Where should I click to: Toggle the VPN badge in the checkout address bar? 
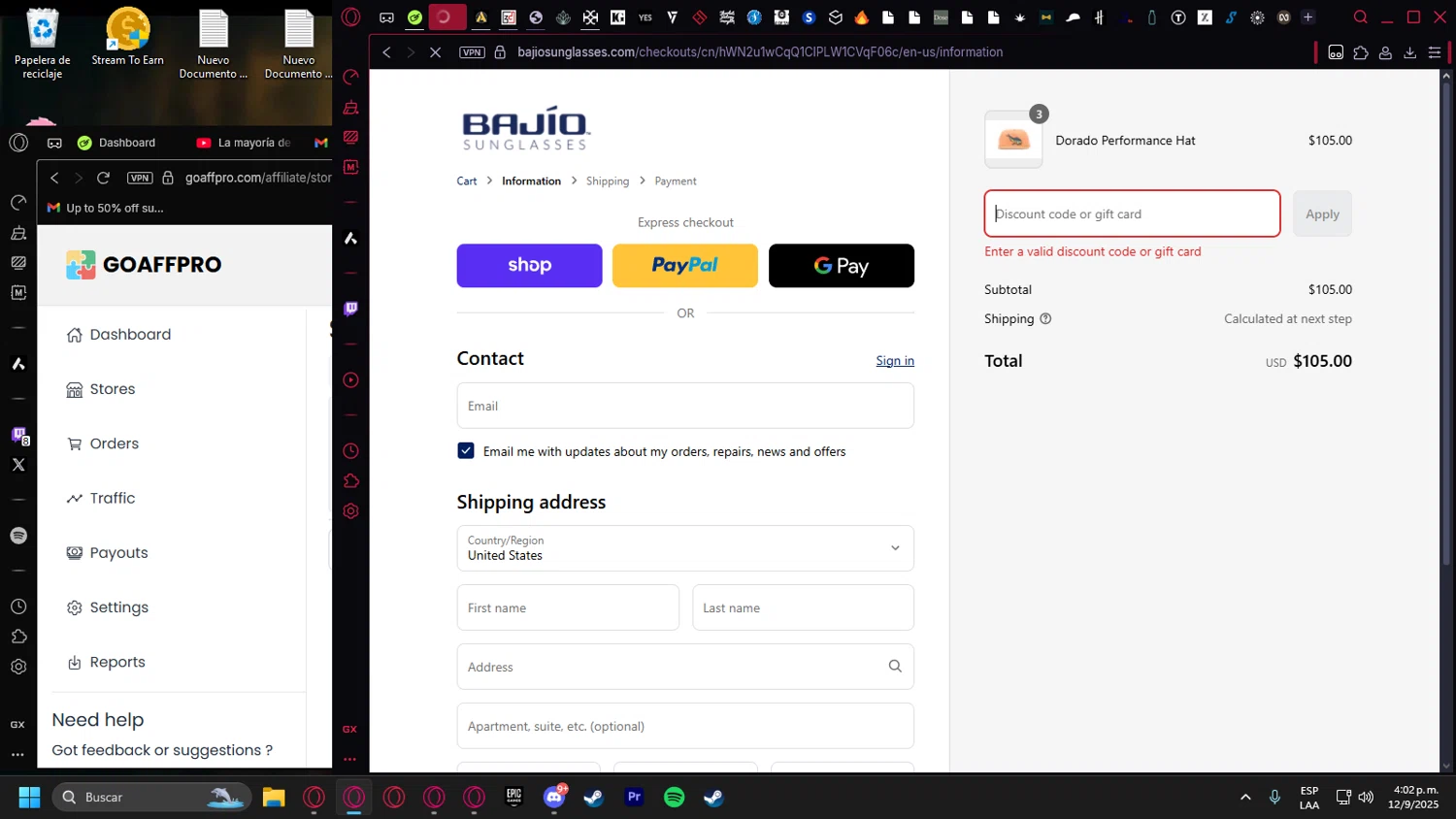[472, 52]
